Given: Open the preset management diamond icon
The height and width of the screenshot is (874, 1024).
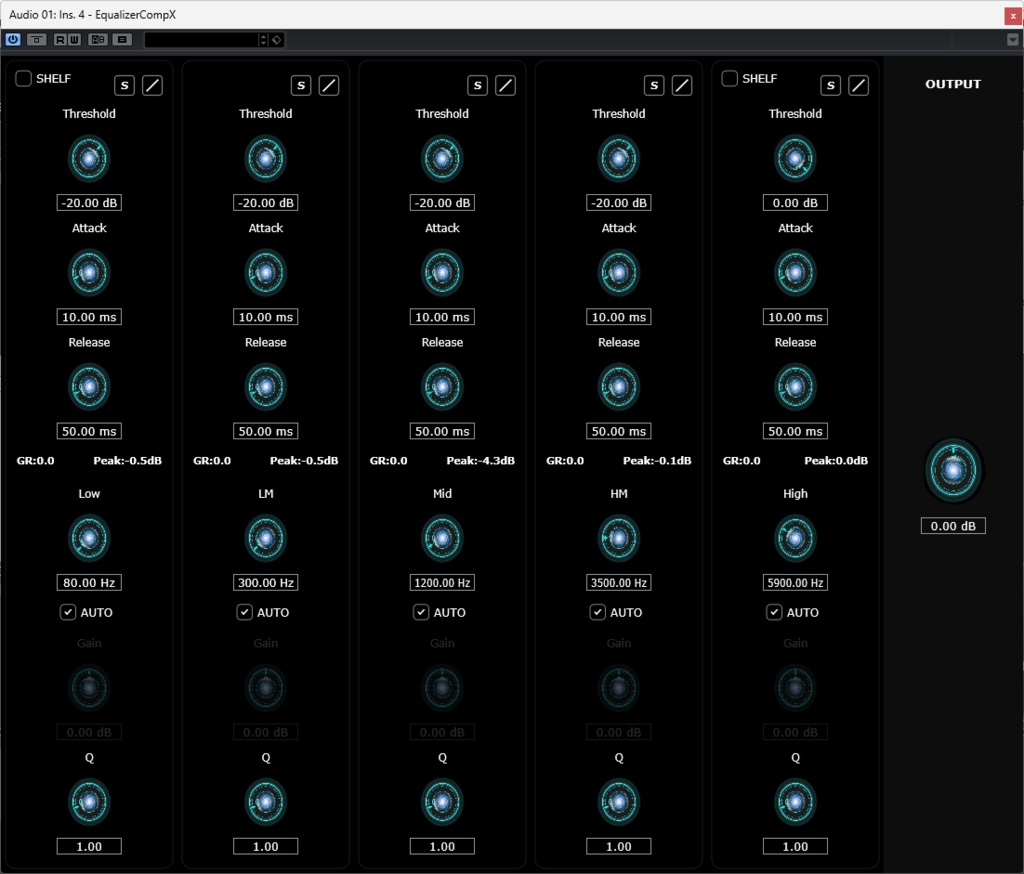Looking at the screenshot, I should (x=277, y=40).
